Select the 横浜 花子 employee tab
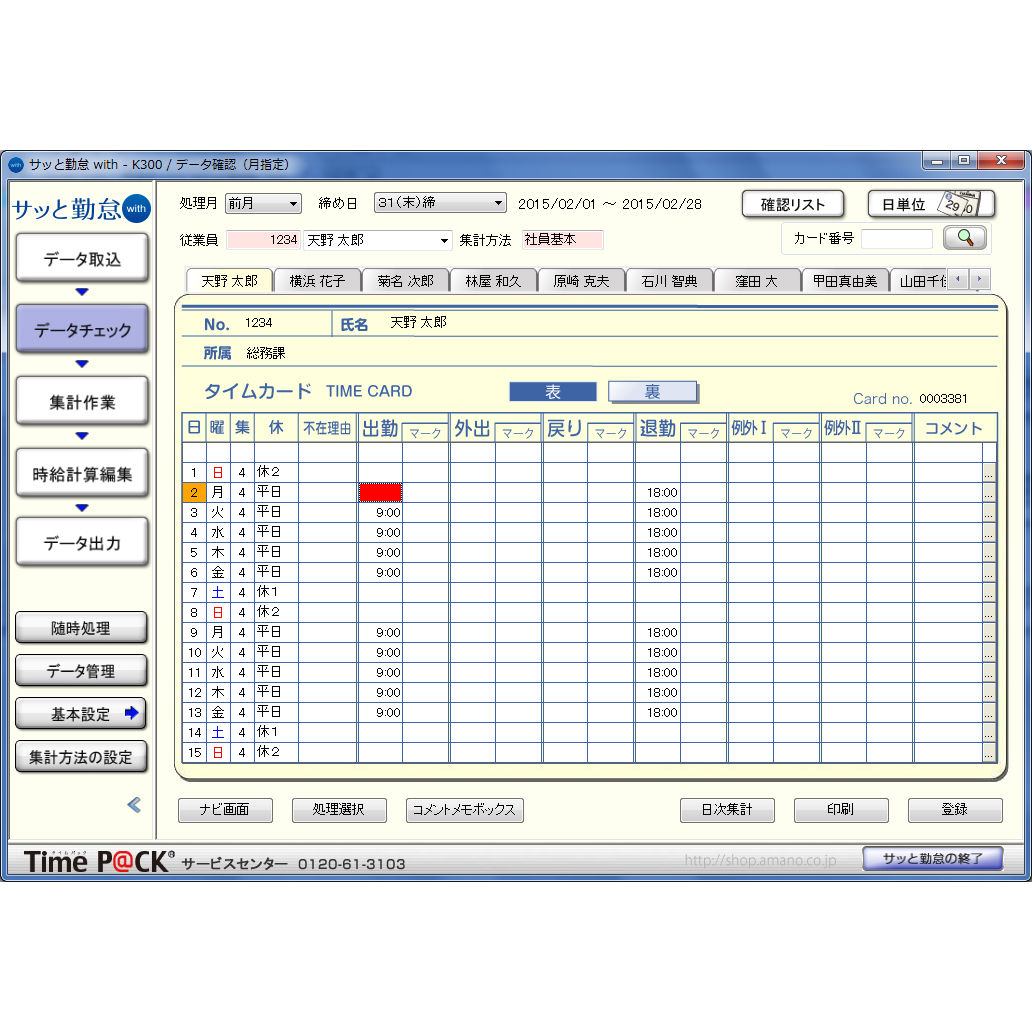1032x1032 pixels. (317, 281)
